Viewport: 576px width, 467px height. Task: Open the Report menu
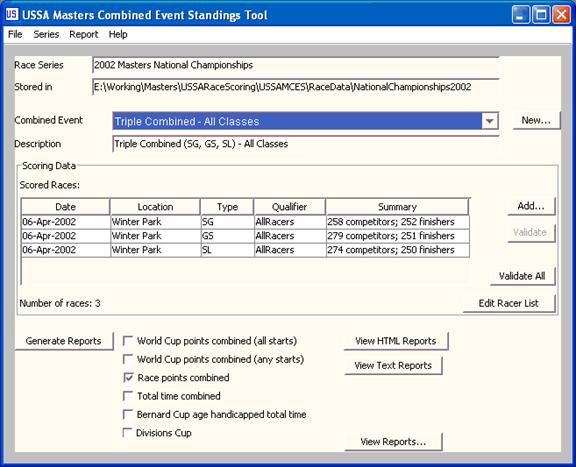point(84,34)
